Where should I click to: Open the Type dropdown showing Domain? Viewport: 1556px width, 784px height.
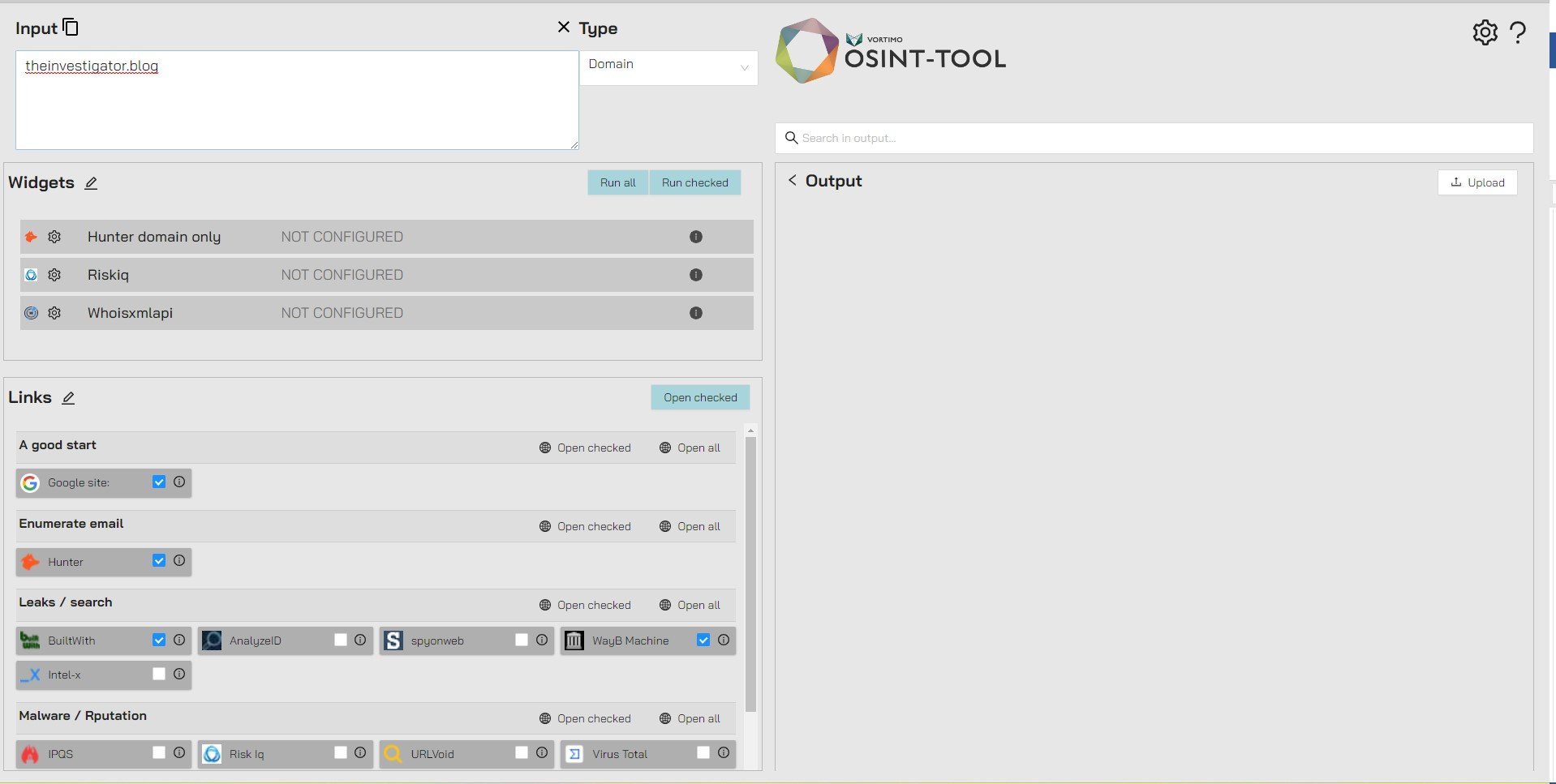pos(667,67)
